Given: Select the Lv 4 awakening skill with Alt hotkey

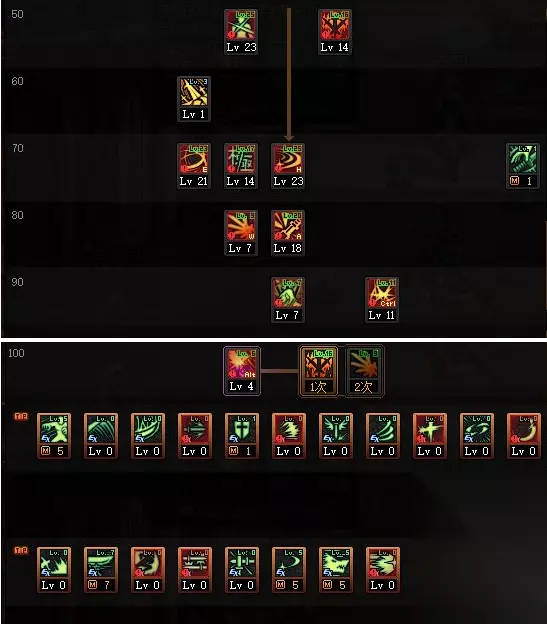Looking at the screenshot, I should [x=242, y=371].
